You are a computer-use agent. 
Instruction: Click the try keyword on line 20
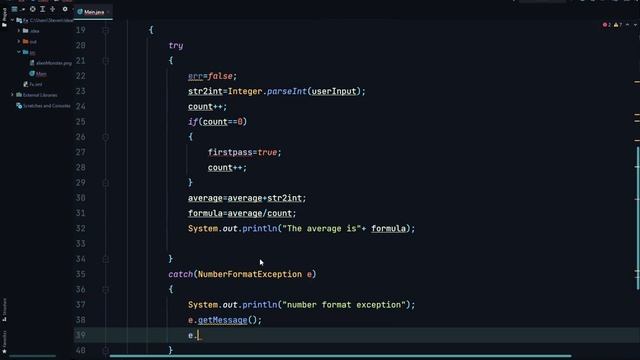coord(176,46)
